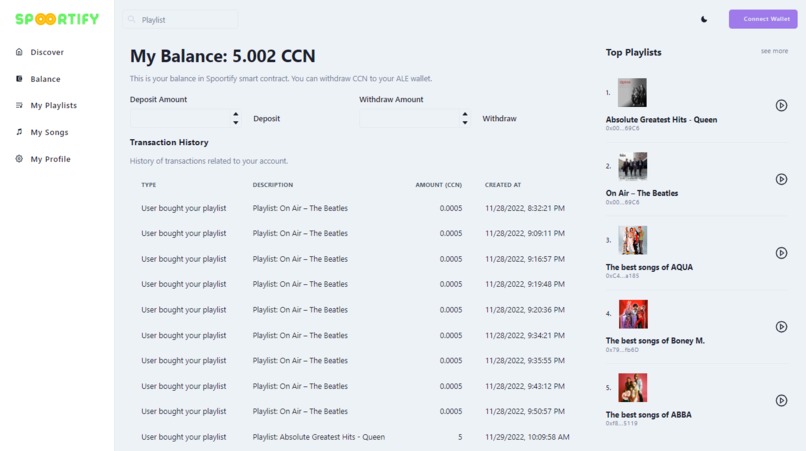Open the ABBA album cover thumbnail
The width and height of the screenshot is (806, 451).
632,388
